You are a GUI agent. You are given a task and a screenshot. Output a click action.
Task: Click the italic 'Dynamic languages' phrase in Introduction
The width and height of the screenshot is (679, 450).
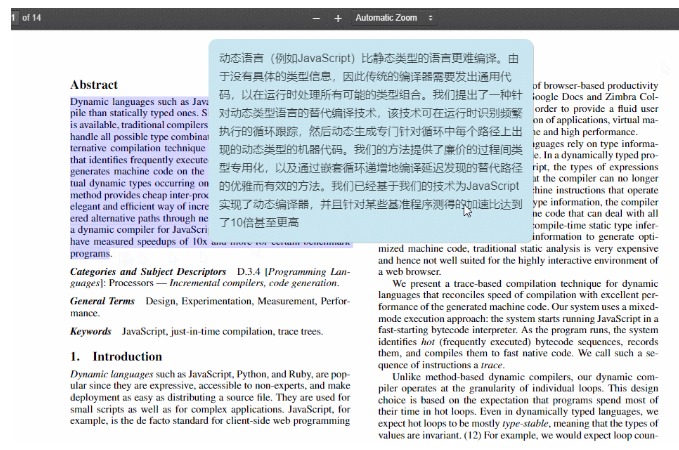tap(112, 374)
